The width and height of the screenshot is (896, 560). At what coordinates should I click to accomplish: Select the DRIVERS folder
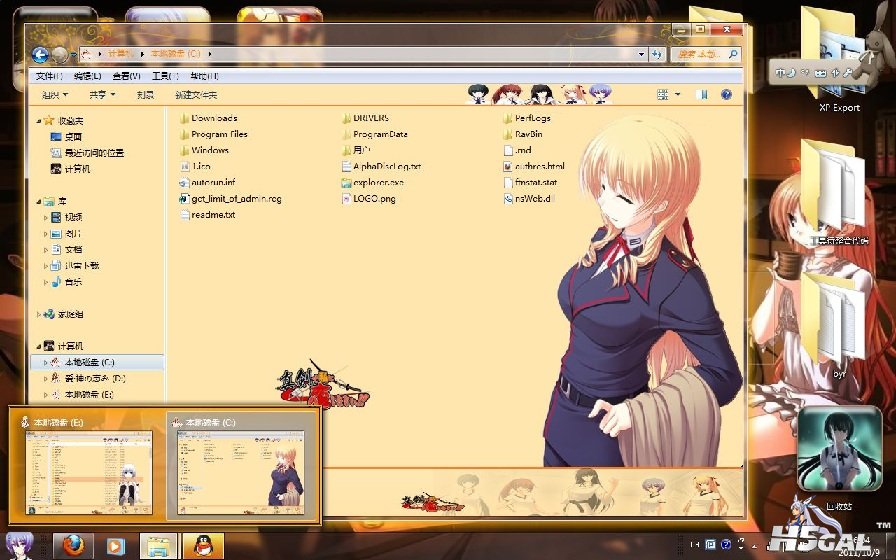366,118
